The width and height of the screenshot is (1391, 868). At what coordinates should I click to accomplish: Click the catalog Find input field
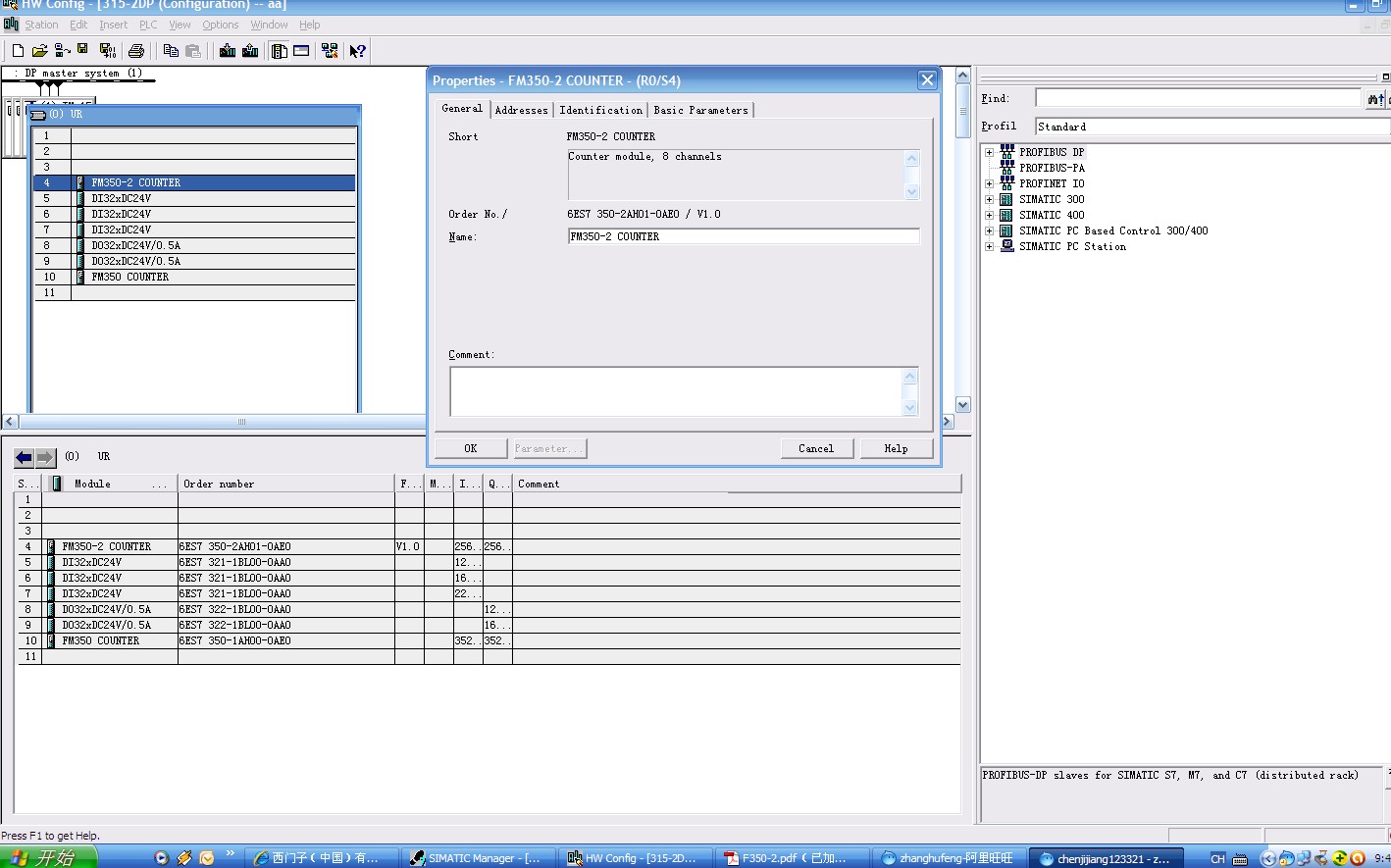(1199, 98)
